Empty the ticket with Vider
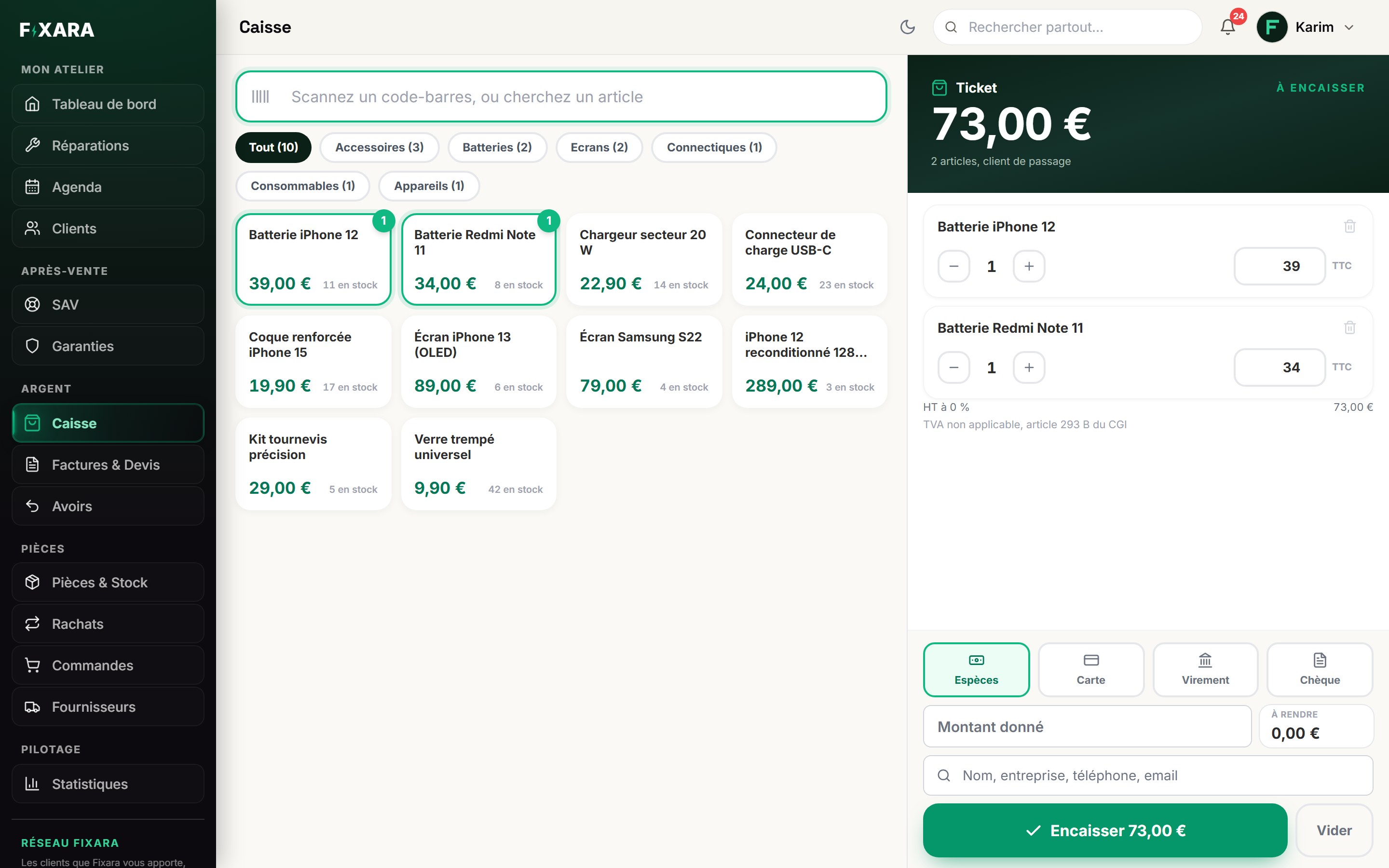The height and width of the screenshot is (868, 1389). click(1334, 830)
